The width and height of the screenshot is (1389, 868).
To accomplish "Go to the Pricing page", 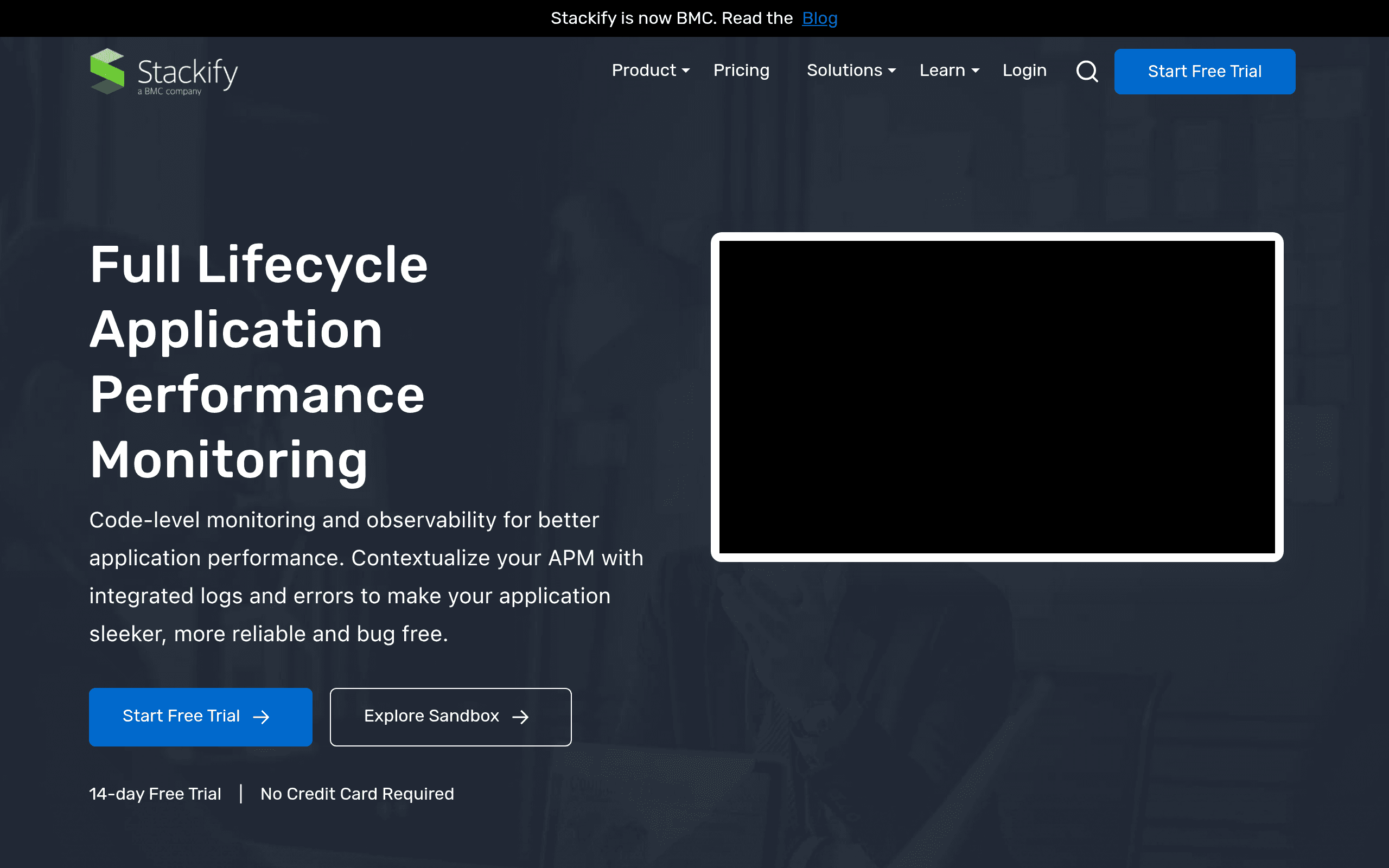I will pyautogui.click(x=741, y=71).
